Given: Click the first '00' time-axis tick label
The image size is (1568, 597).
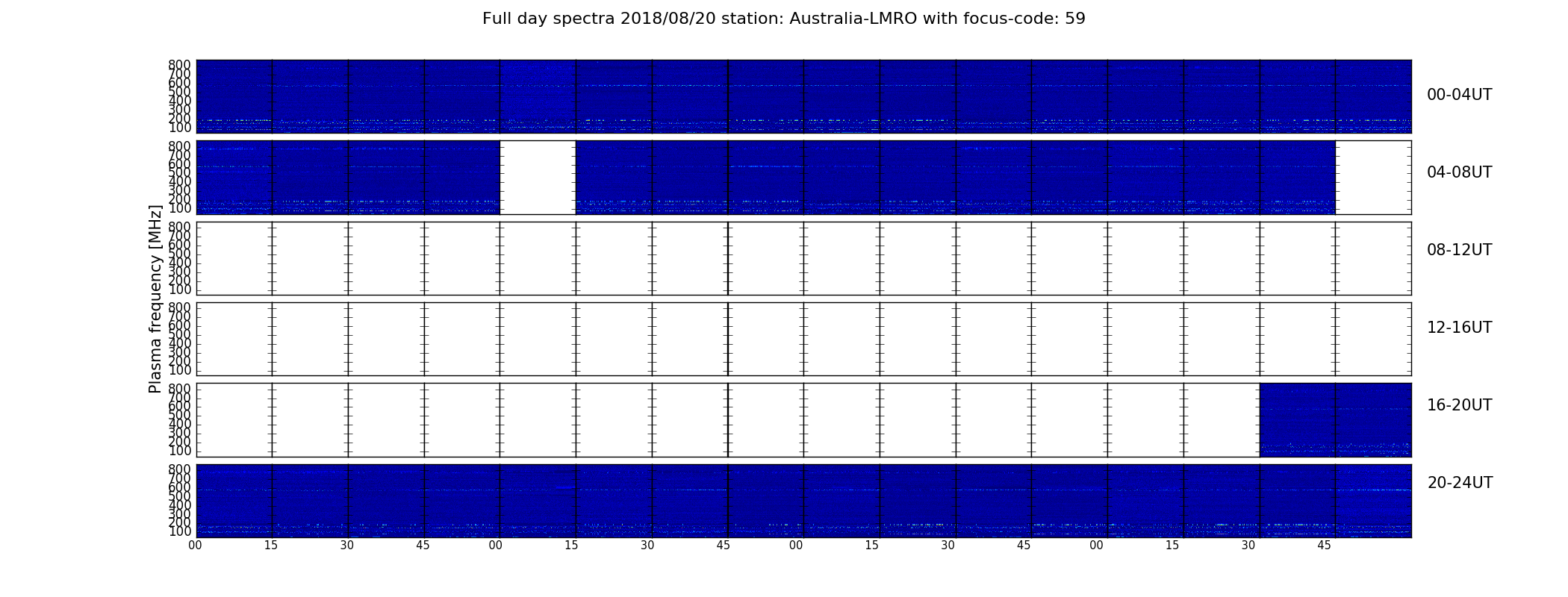Looking at the screenshot, I should (x=195, y=546).
